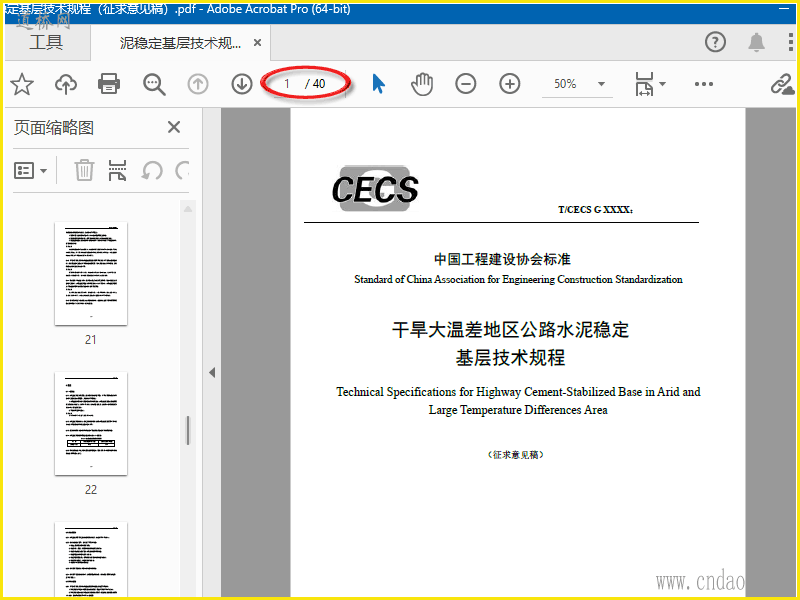This screenshot has height=600, width=800.
Task: Click the text 中国工程建设协会标准
Action: (502, 259)
